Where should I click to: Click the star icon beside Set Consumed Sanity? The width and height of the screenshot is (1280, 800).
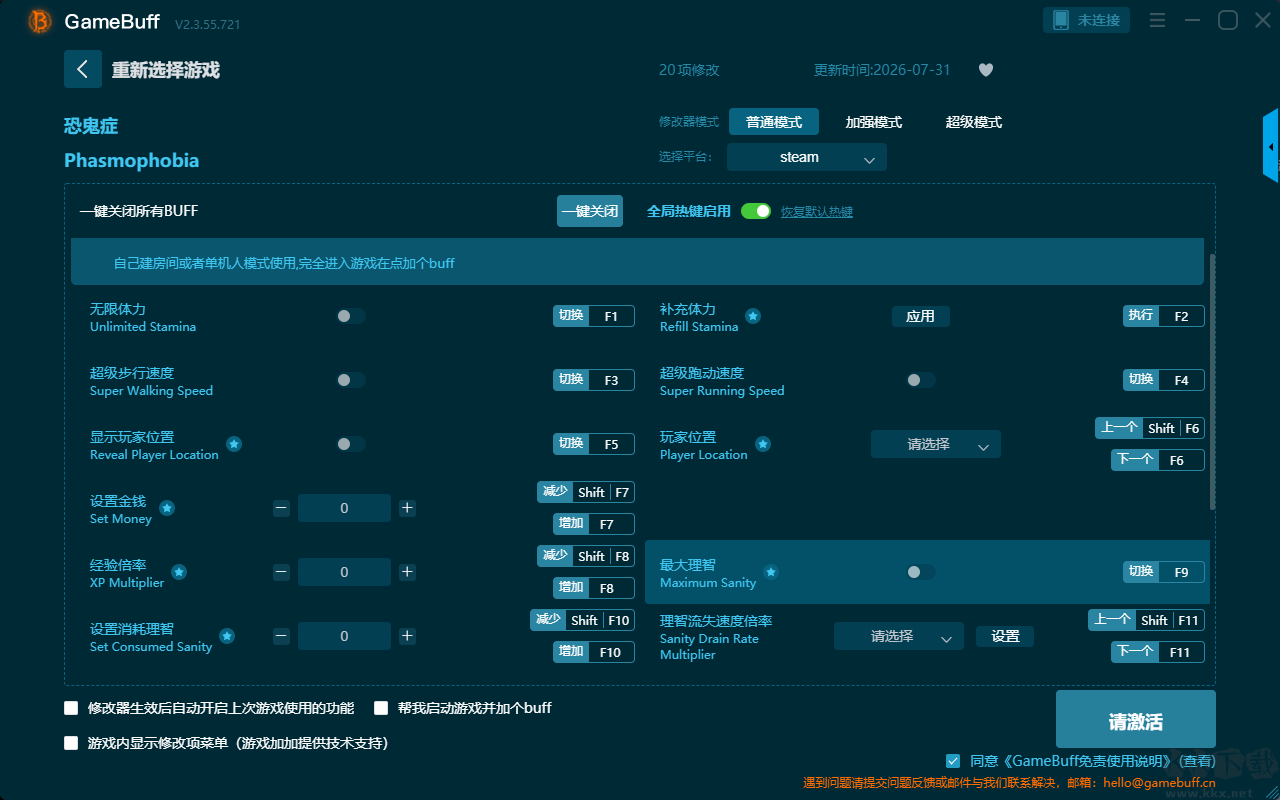pyautogui.click(x=227, y=636)
